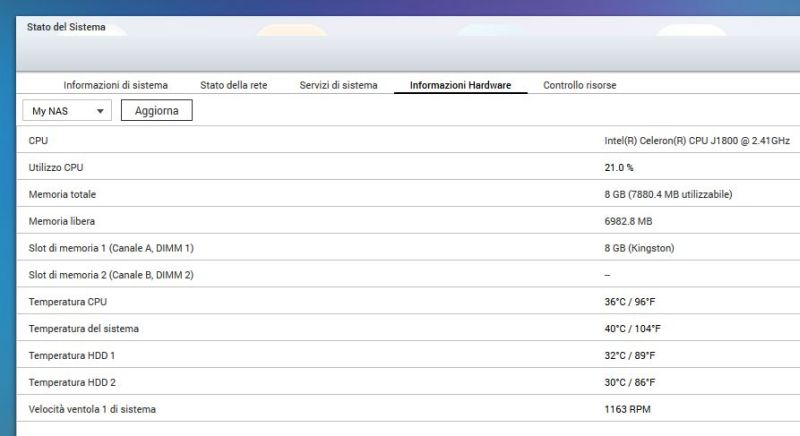This screenshot has width=800, height=436.
Task: Switch to the Informazioni di sistema tab
Action: [x=115, y=85]
